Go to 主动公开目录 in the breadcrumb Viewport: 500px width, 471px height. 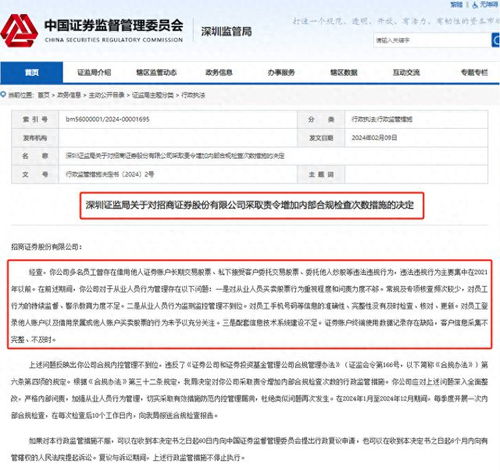(x=106, y=95)
